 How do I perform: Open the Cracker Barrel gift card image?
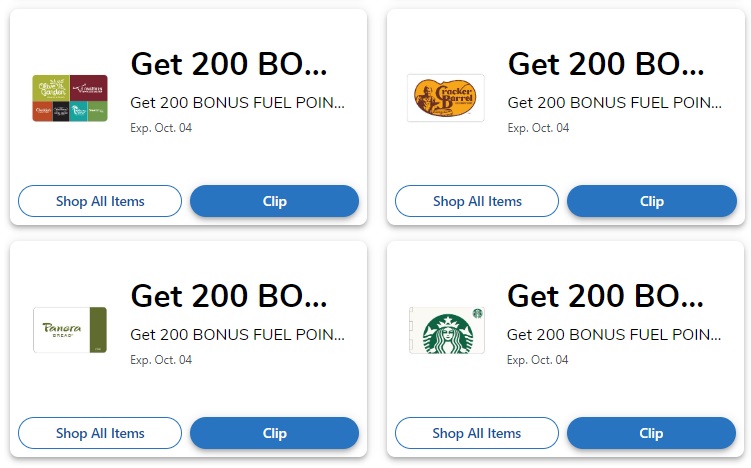[445, 98]
